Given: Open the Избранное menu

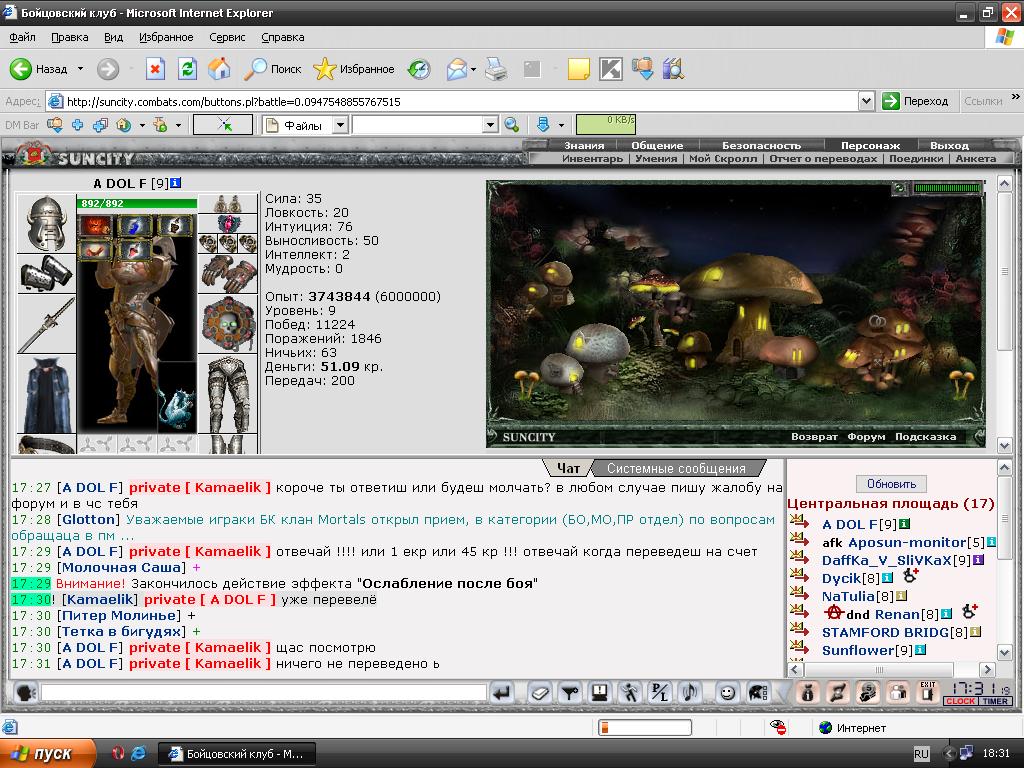Looking at the screenshot, I should 166,37.
